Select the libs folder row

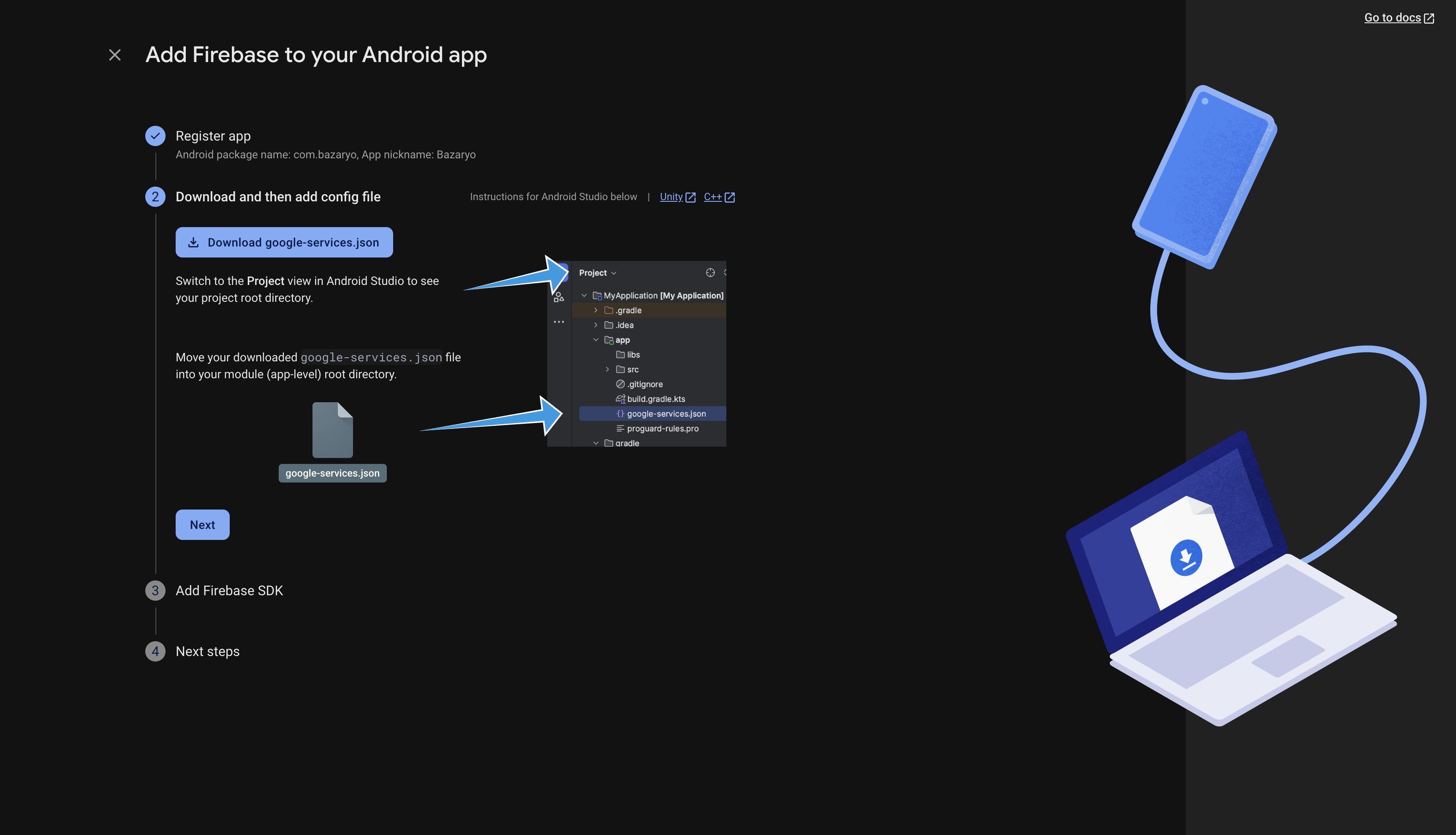point(649,355)
